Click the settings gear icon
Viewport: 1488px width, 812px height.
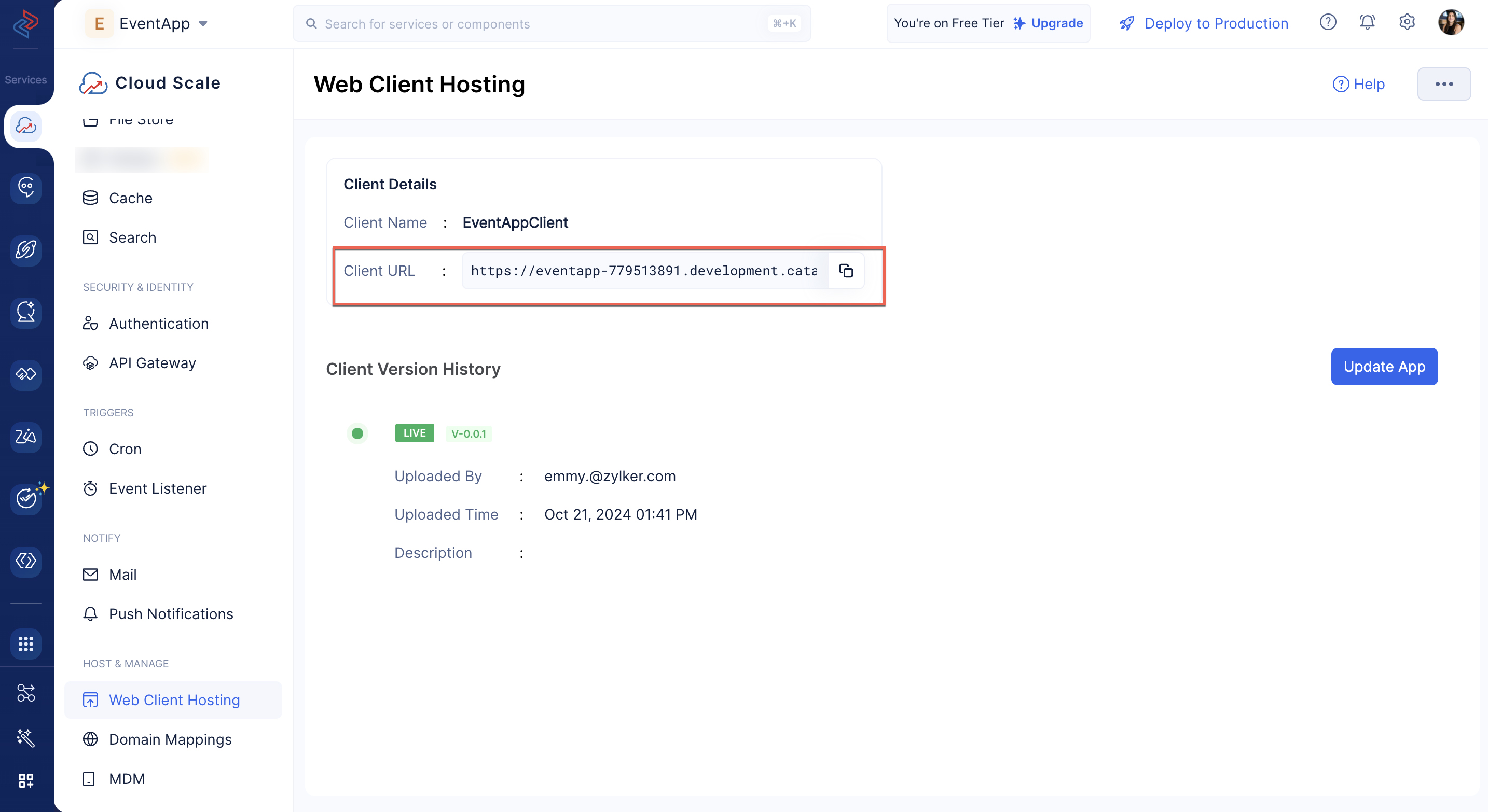[x=1407, y=23]
